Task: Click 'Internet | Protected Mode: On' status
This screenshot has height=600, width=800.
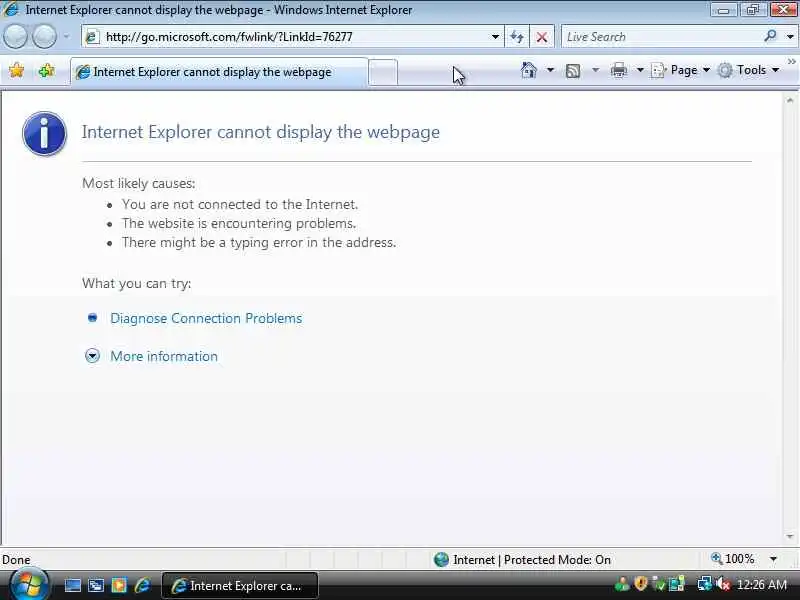Action: coord(532,560)
